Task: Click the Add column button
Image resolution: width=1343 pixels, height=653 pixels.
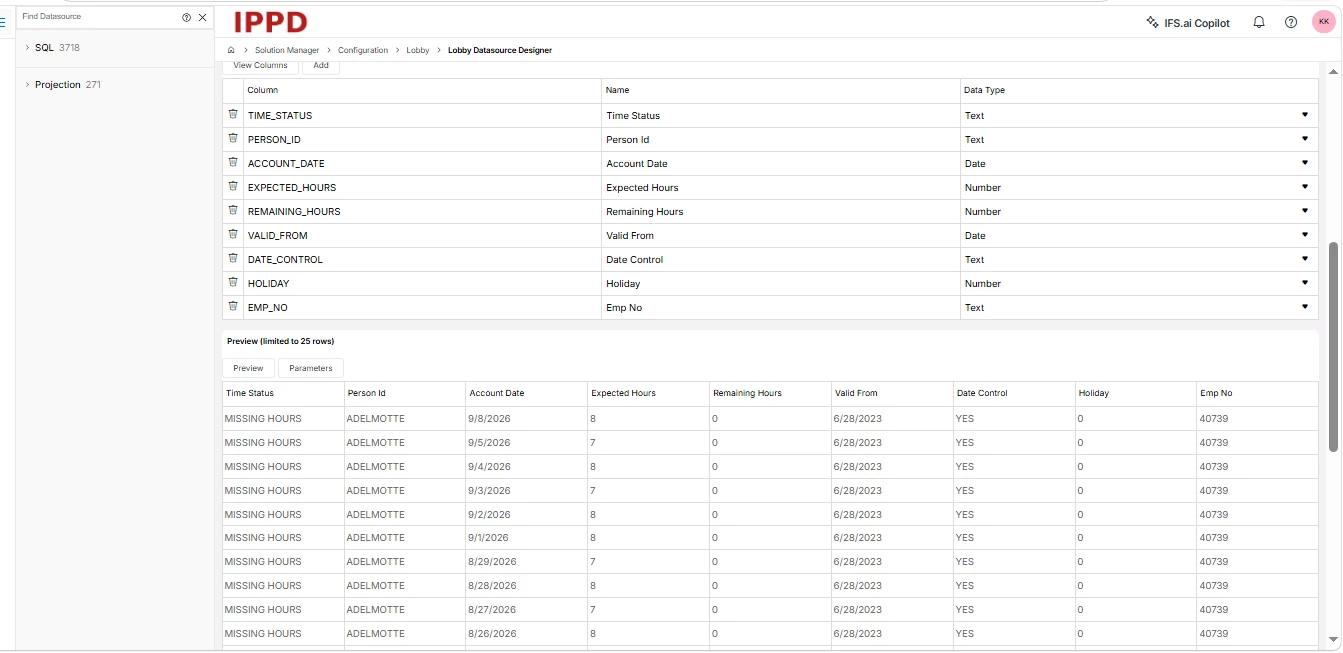Action: (321, 66)
